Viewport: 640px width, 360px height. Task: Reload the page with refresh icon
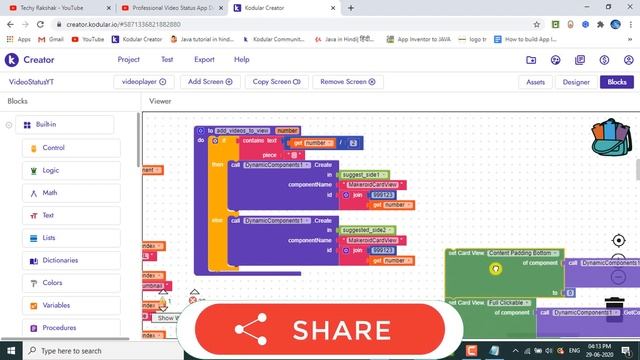(40, 24)
